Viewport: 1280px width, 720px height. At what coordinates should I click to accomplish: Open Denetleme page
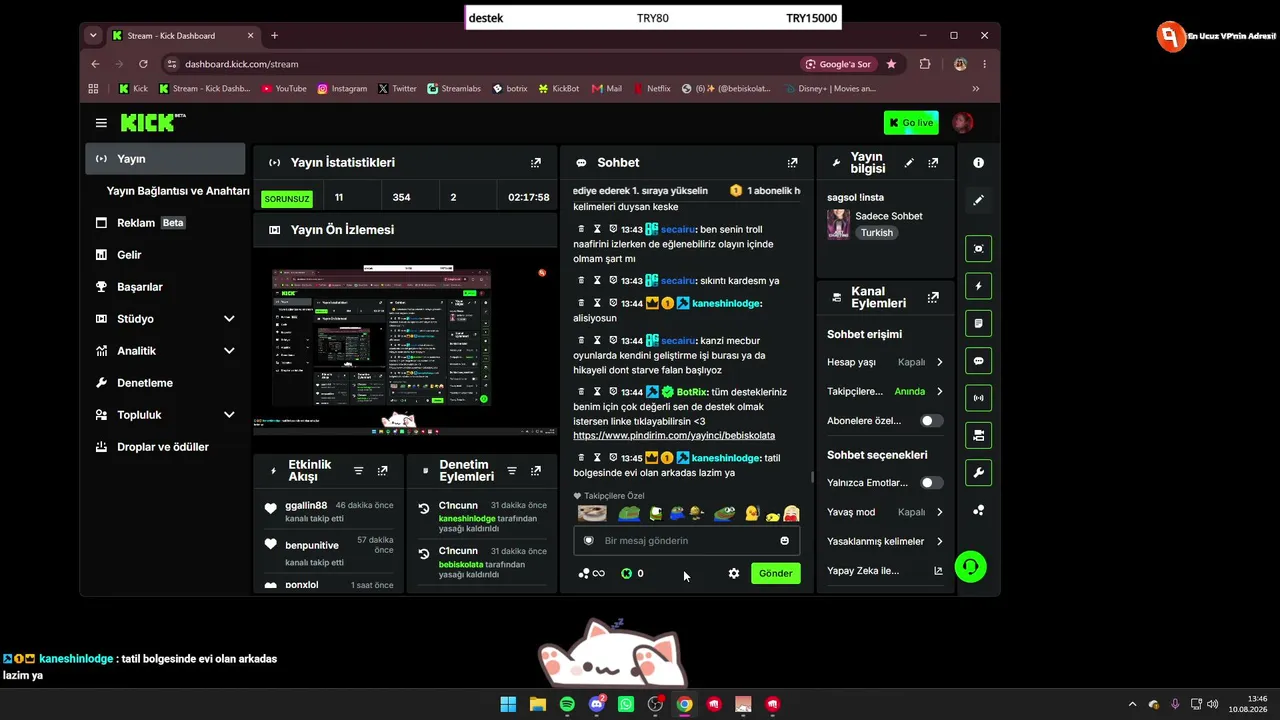[165, 383]
